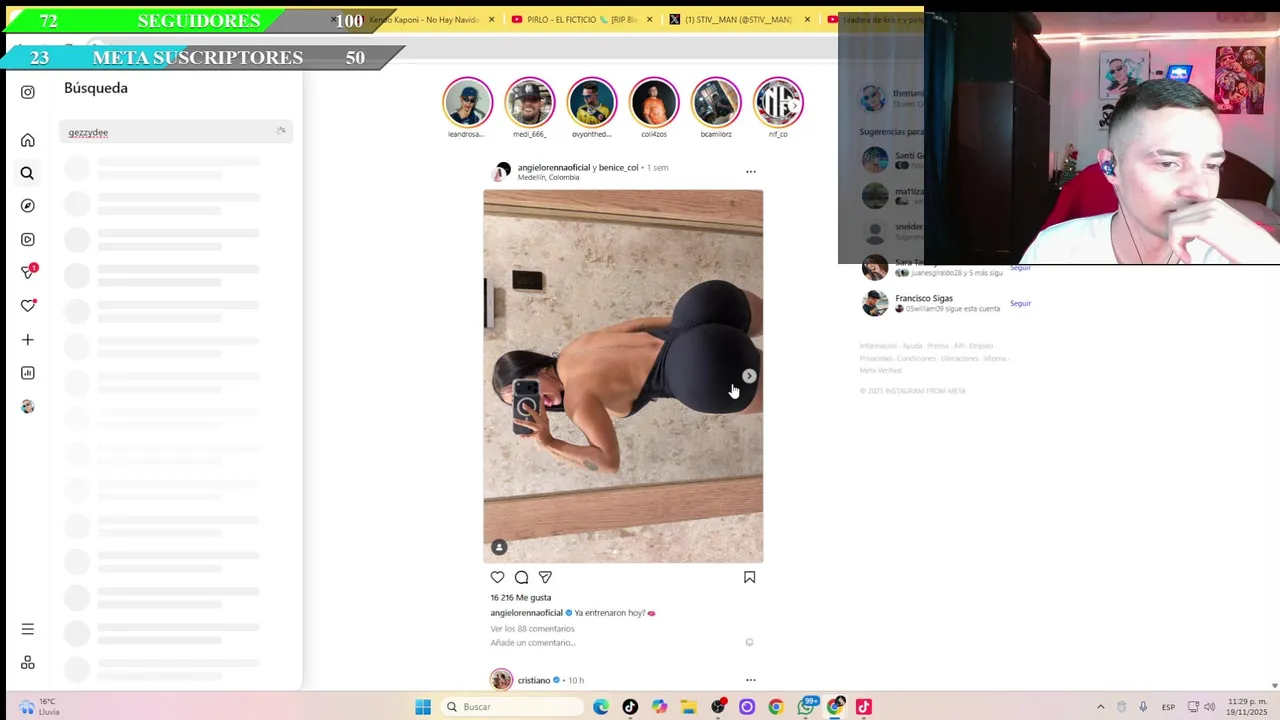View leandrosa story
This screenshot has width=1280, height=720.
tap(467, 102)
